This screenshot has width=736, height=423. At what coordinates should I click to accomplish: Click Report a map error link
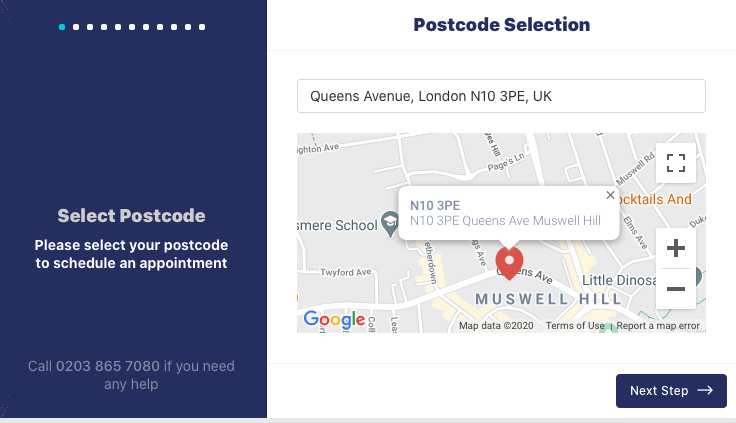click(658, 326)
